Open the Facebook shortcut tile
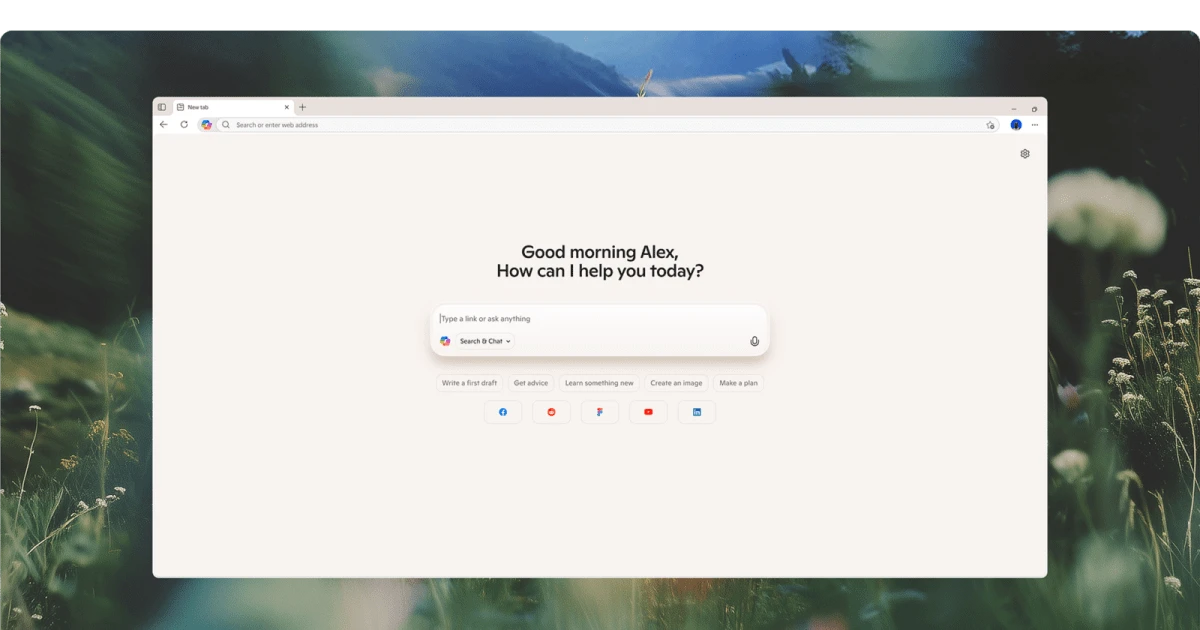 503,412
